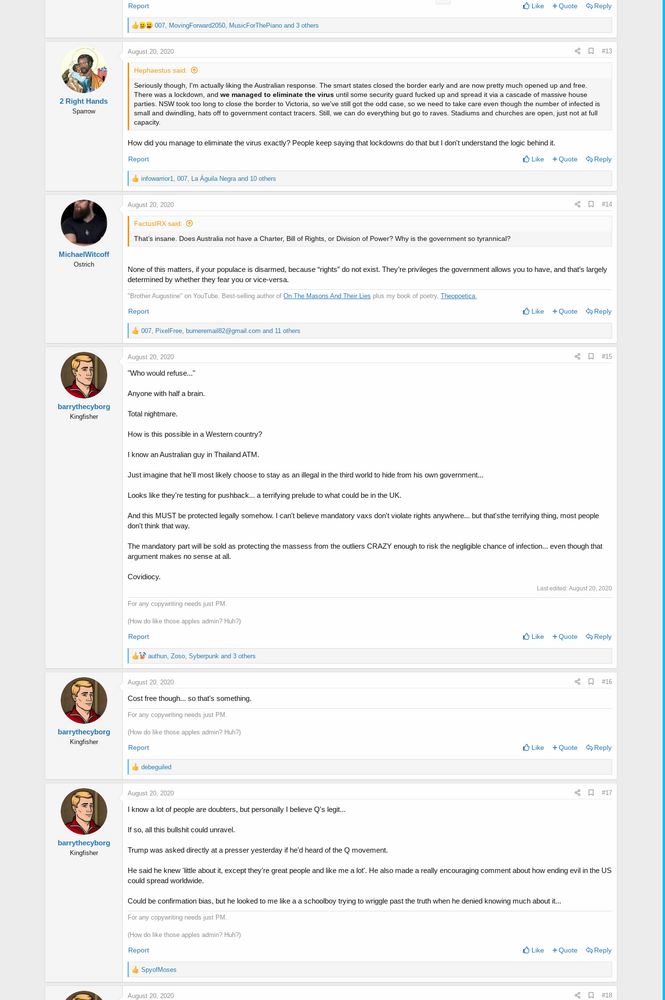Like post #16 'Cost free though'
665x1000 pixels.
click(533, 747)
